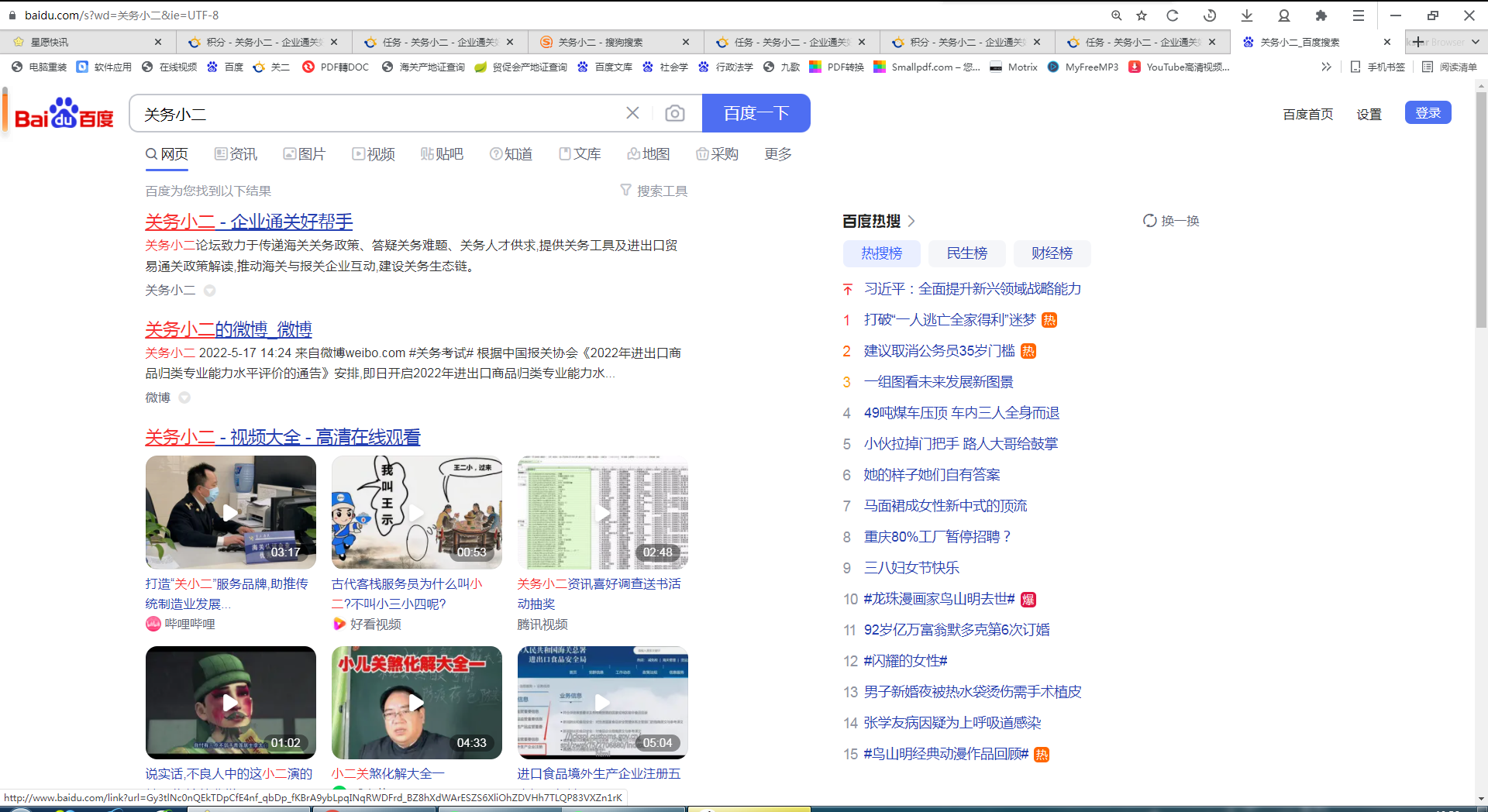Open new tab with plus icon
Screen dimensions: 1488x812
(x=1417, y=42)
